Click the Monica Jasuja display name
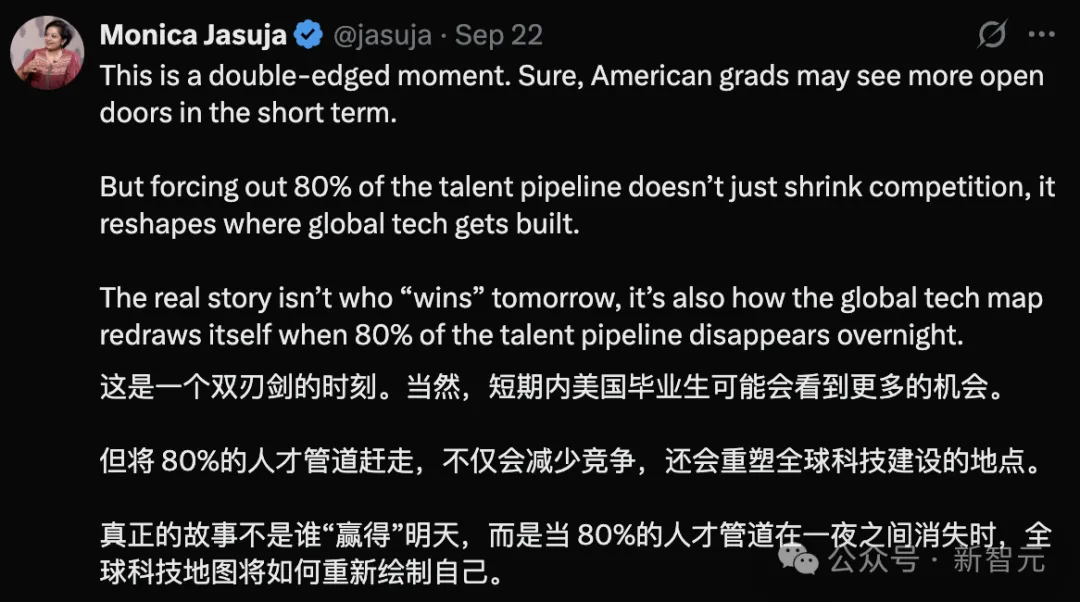1080x602 pixels. coord(193,34)
